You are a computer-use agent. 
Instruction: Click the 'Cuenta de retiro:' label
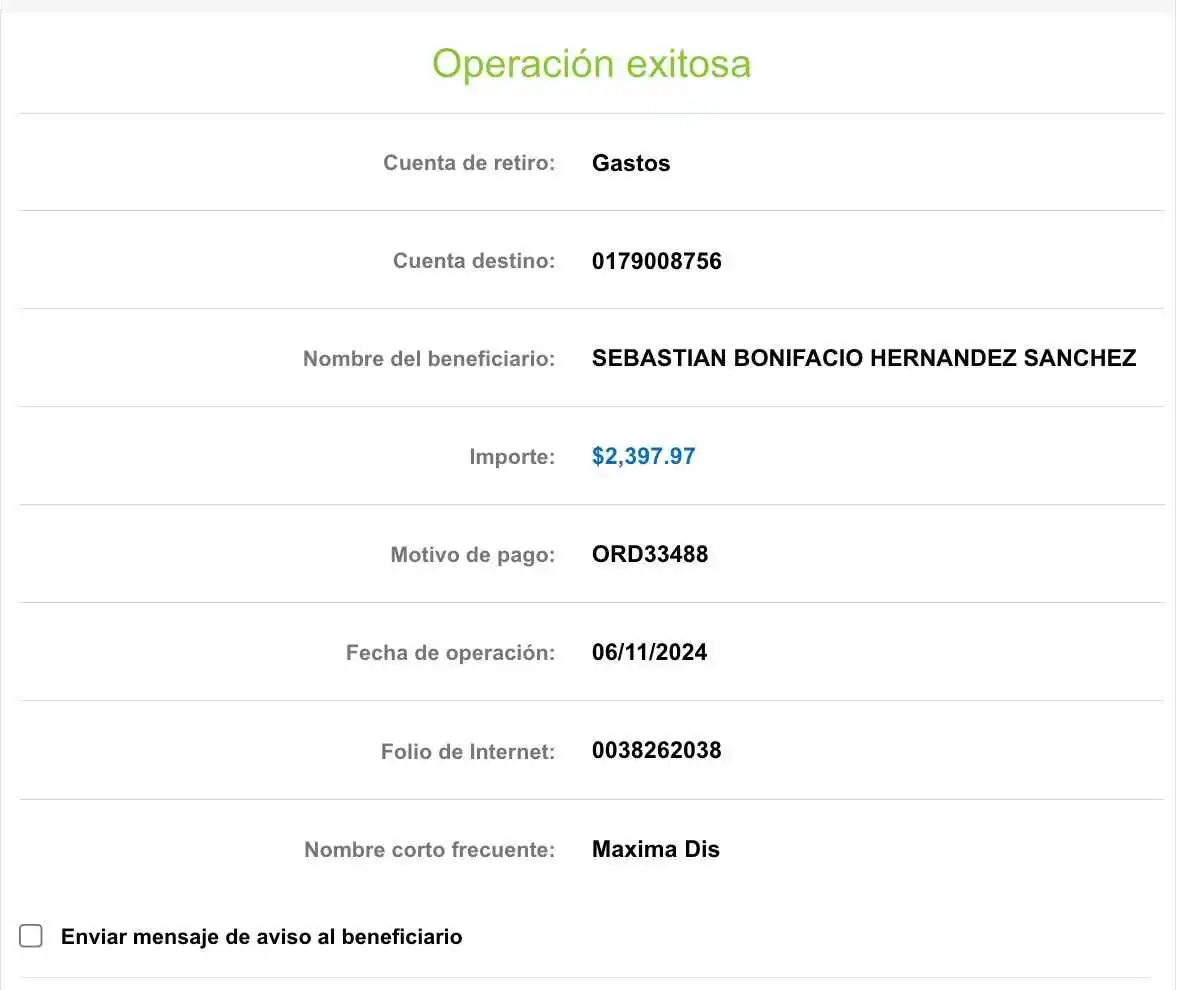(468, 163)
